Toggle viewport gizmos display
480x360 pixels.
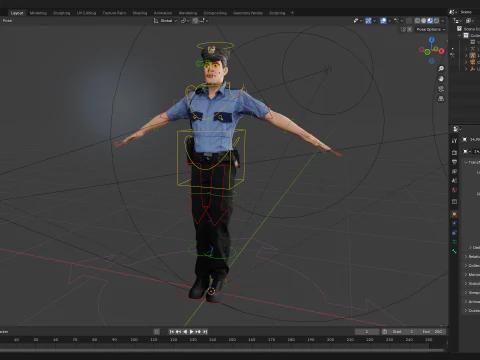tap(368, 21)
